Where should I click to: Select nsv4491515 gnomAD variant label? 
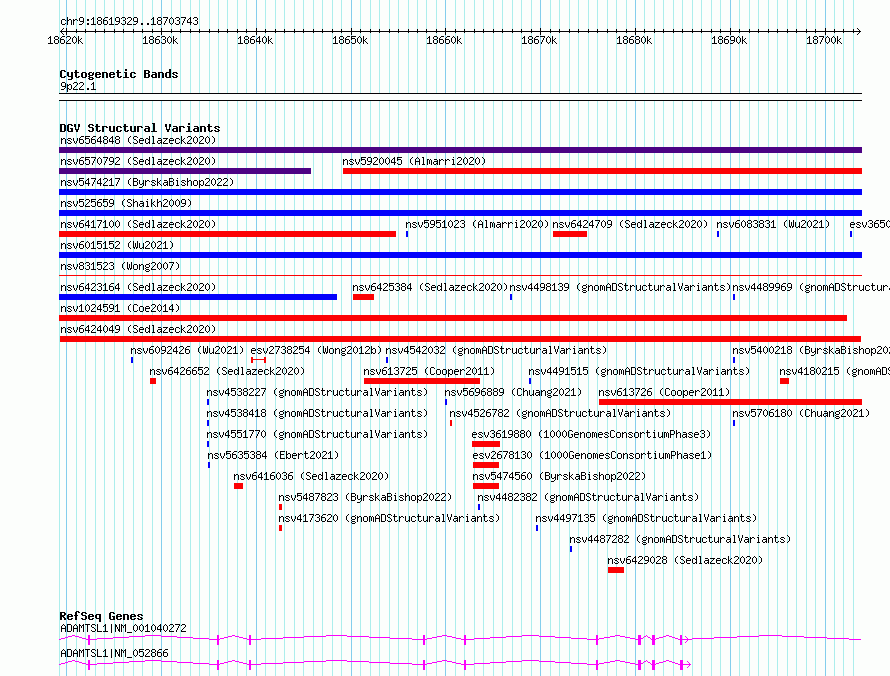pyautogui.click(x=639, y=371)
